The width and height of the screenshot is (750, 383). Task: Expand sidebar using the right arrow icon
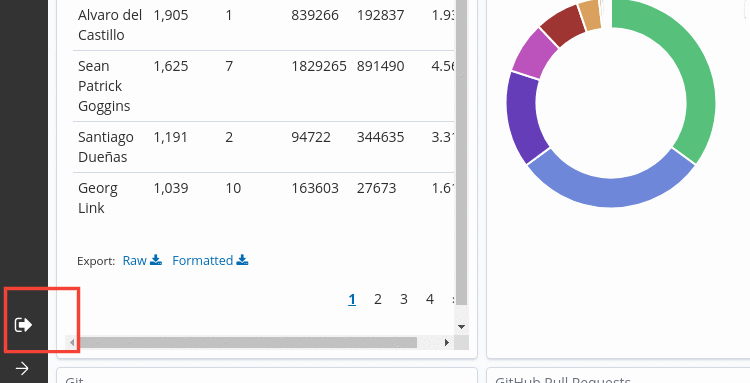tap(22, 368)
